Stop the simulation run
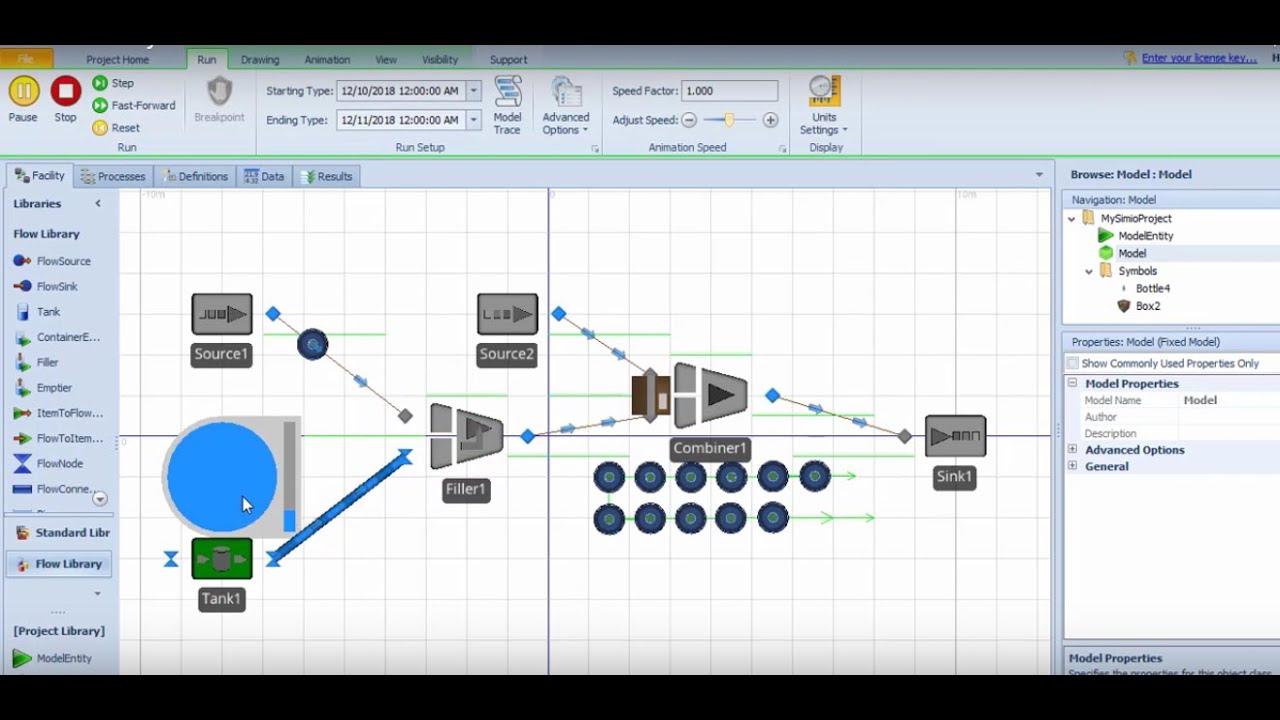The height and width of the screenshot is (720, 1280). (65, 100)
